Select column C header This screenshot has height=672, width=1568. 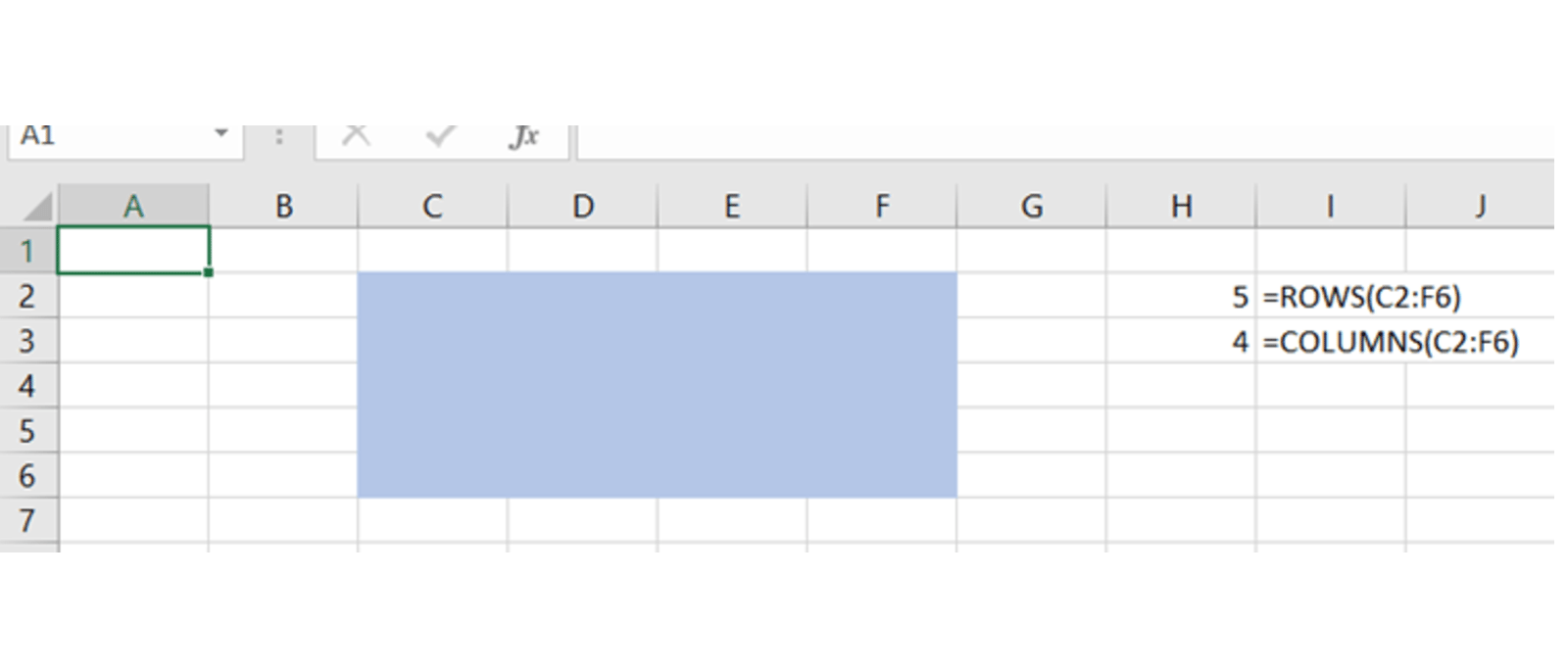432,207
